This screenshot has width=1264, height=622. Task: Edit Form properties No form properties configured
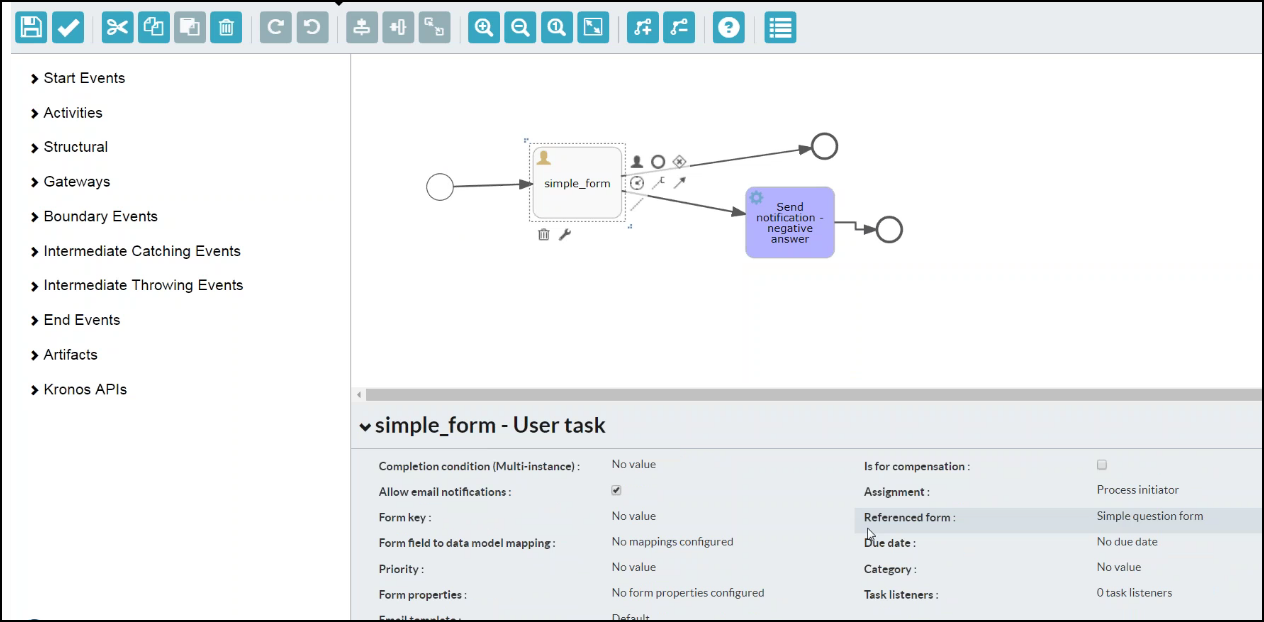(688, 593)
